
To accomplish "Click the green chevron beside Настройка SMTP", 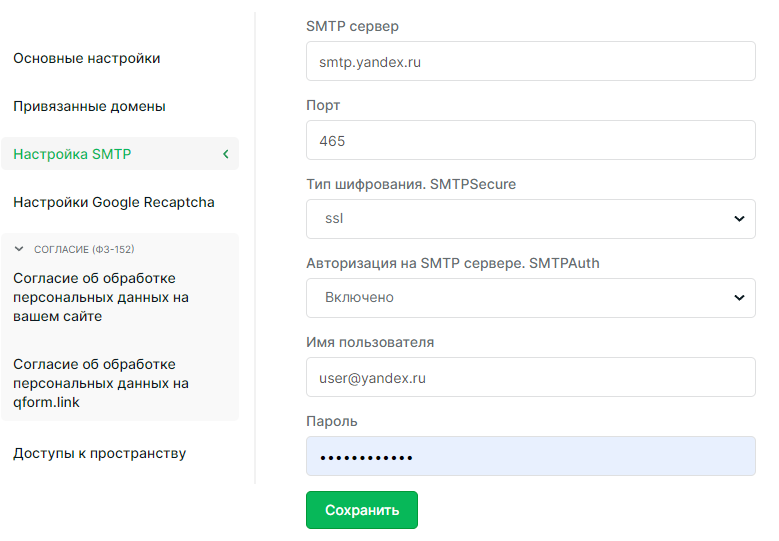I will [226, 154].
